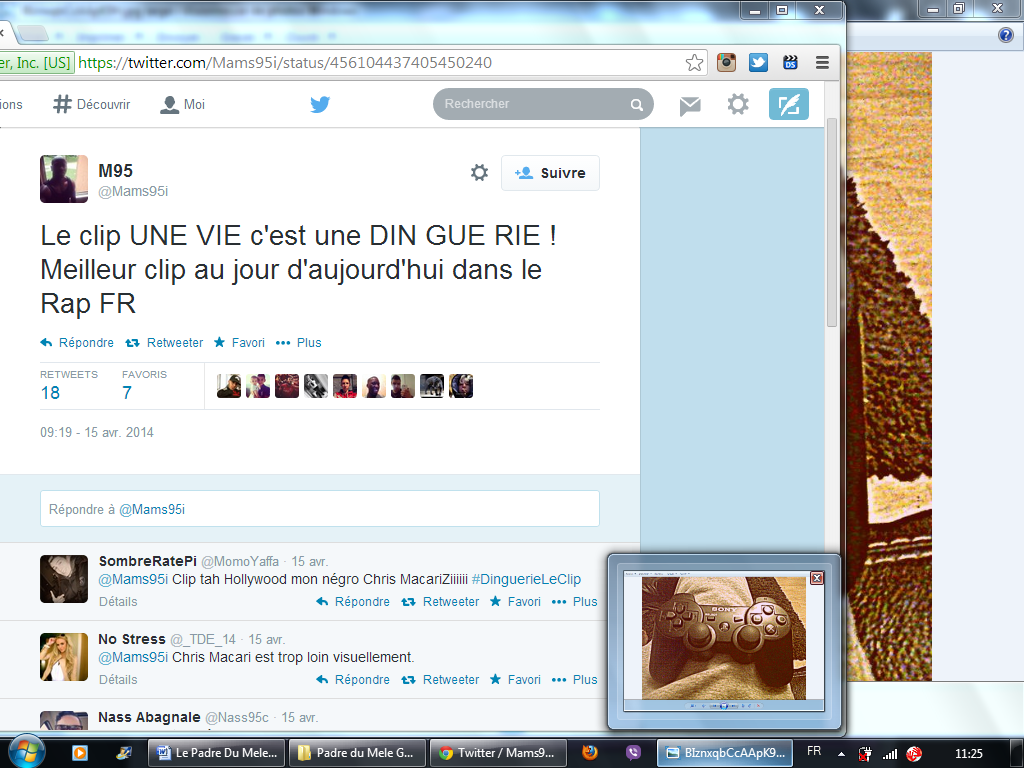
Task: Bookmark page with the star icon
Action: (x=694, y=63)
